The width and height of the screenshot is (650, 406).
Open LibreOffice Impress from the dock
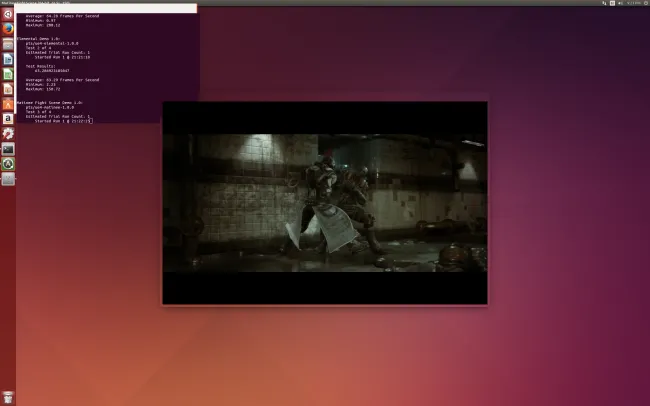click(x=8, y=89)
